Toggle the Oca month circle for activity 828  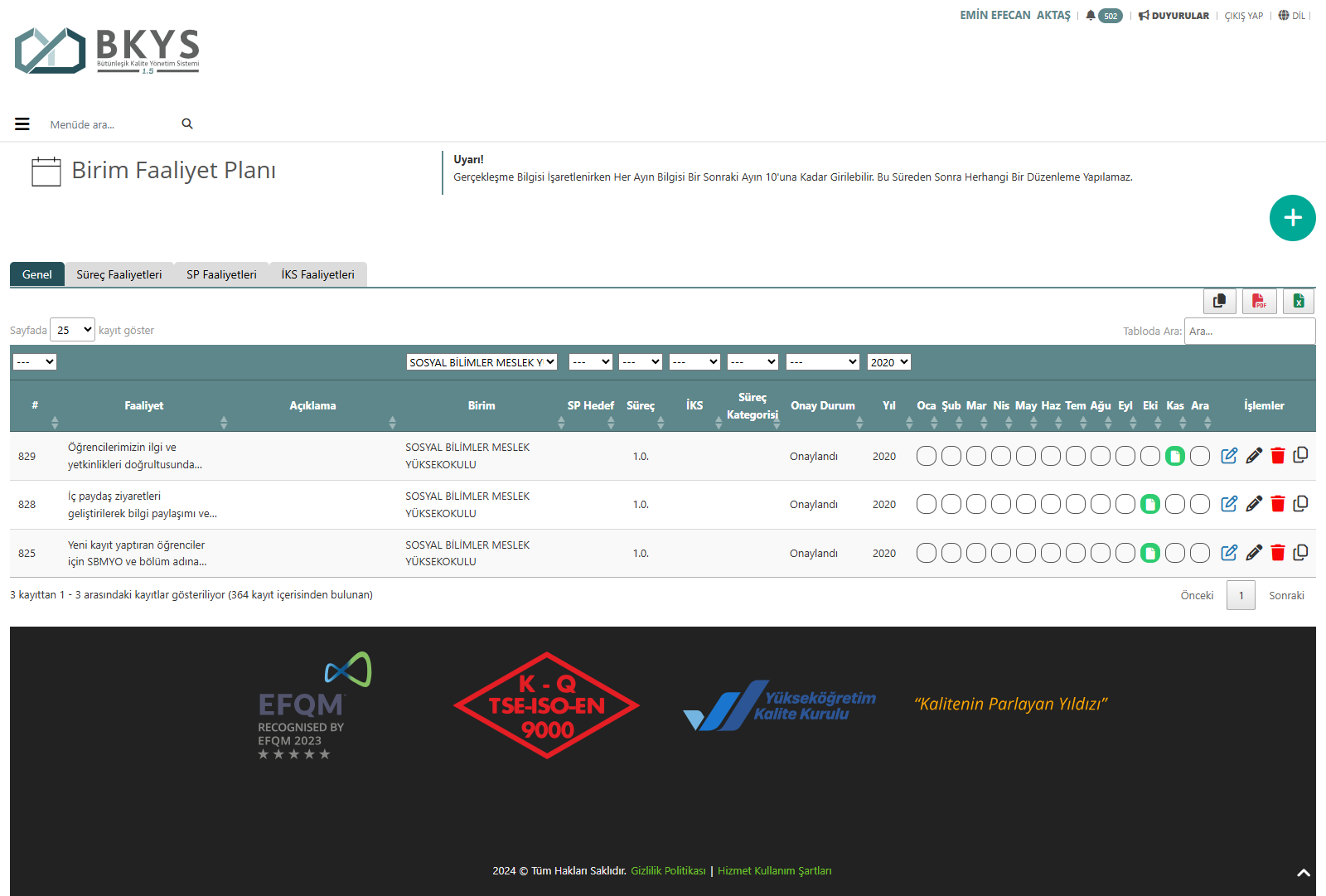[927, 504]
